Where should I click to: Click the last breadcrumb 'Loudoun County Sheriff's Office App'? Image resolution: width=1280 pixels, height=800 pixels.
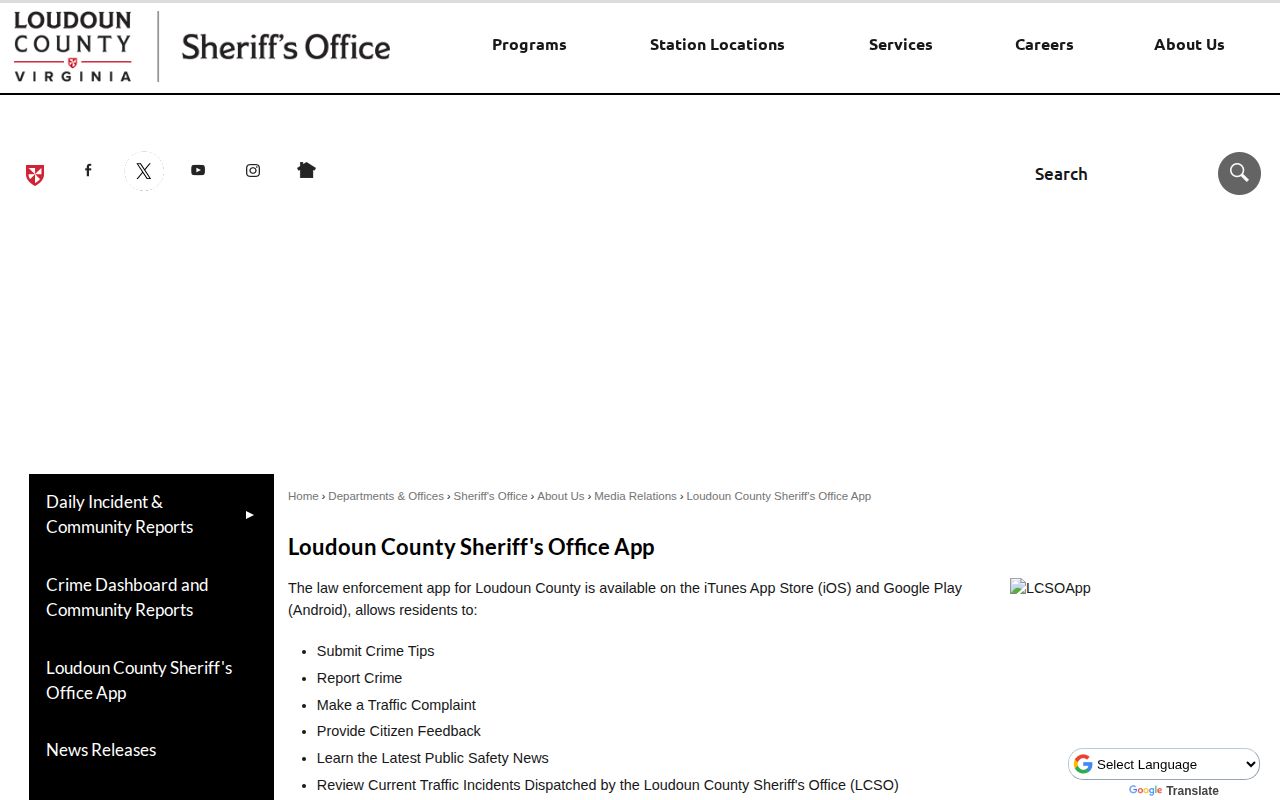click(x=779, y=496)
